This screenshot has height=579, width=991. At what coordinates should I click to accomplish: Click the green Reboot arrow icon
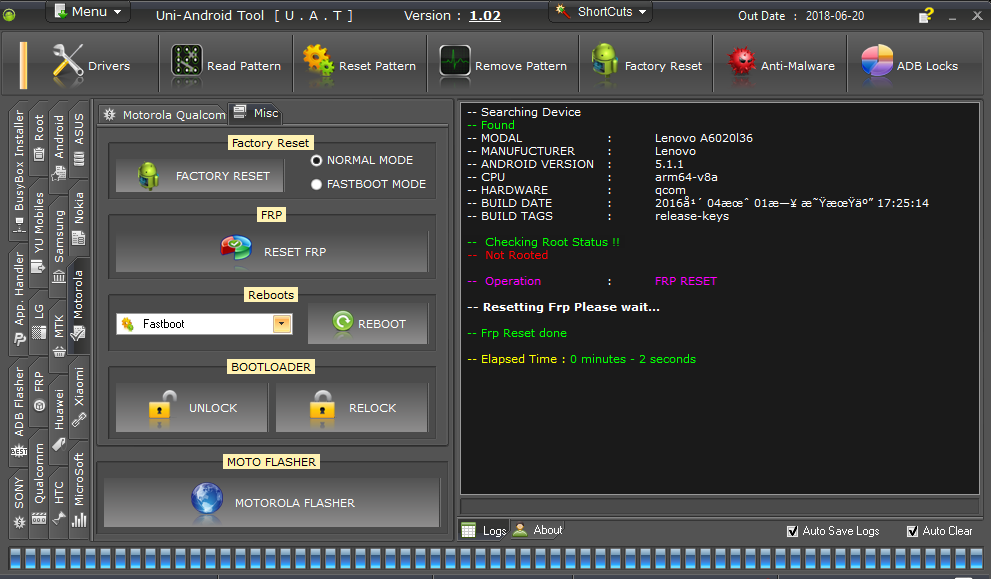coord(343,322)
